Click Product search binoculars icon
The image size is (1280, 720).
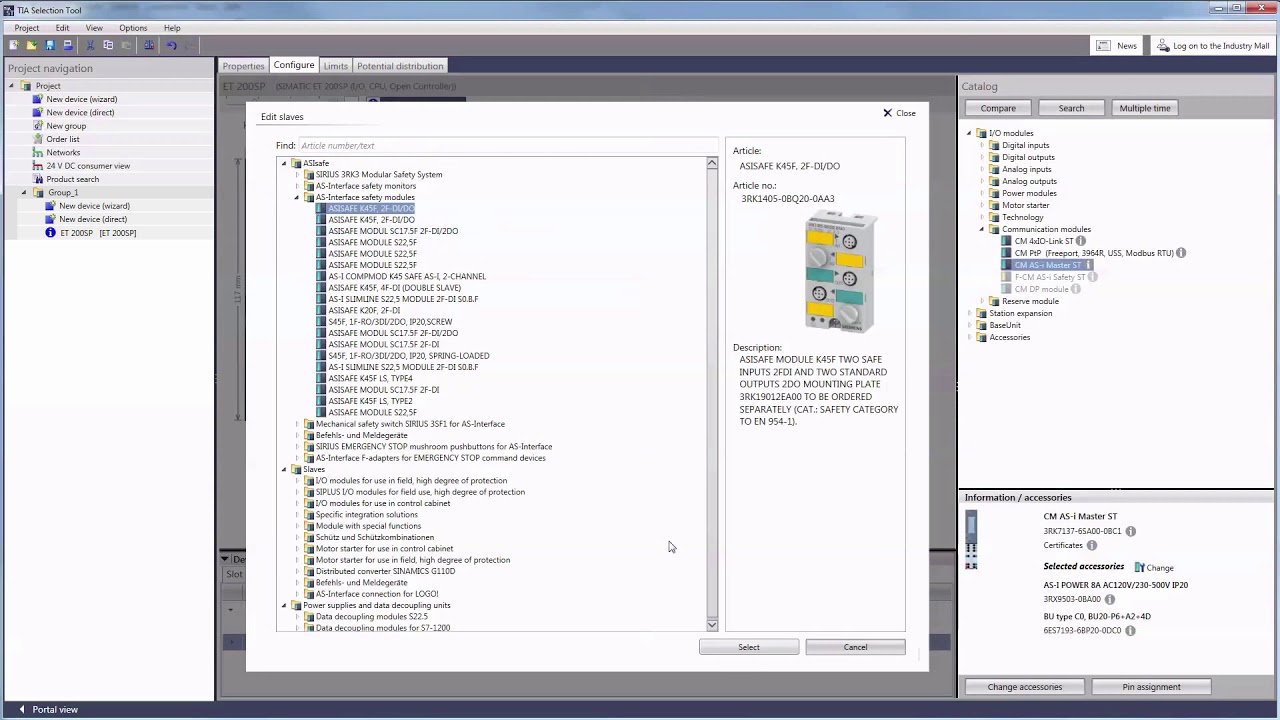point(38,179)
